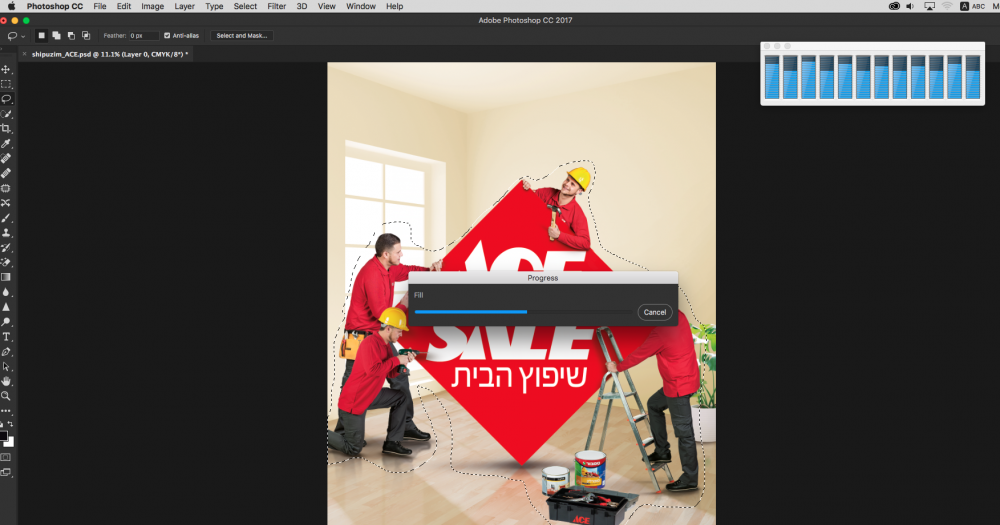Select the Pen tool
The height and width of the screenshot is (525, 1000).
pos(6,351)
